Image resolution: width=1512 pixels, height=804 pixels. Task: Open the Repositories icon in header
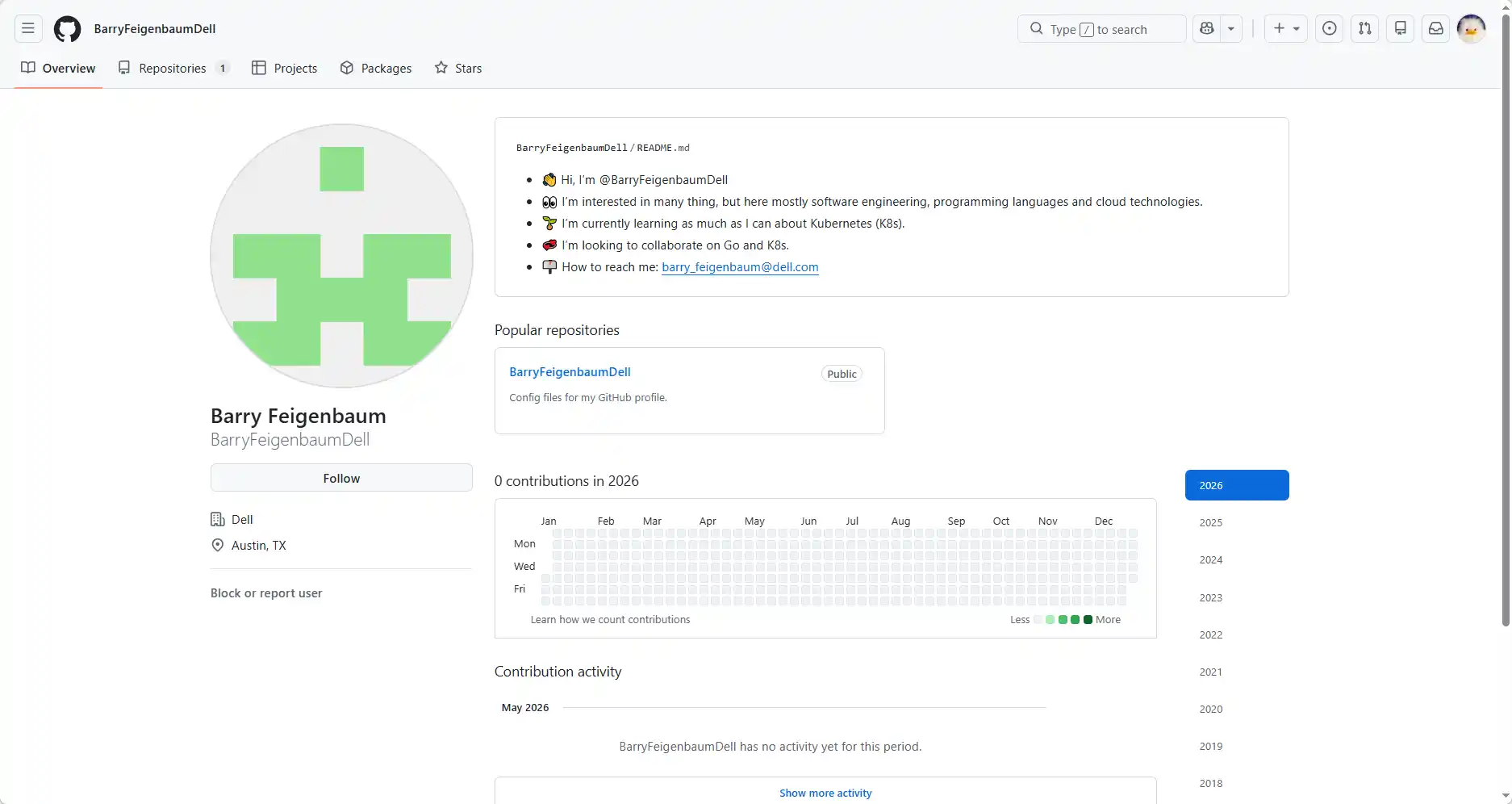click(1401, 29)
